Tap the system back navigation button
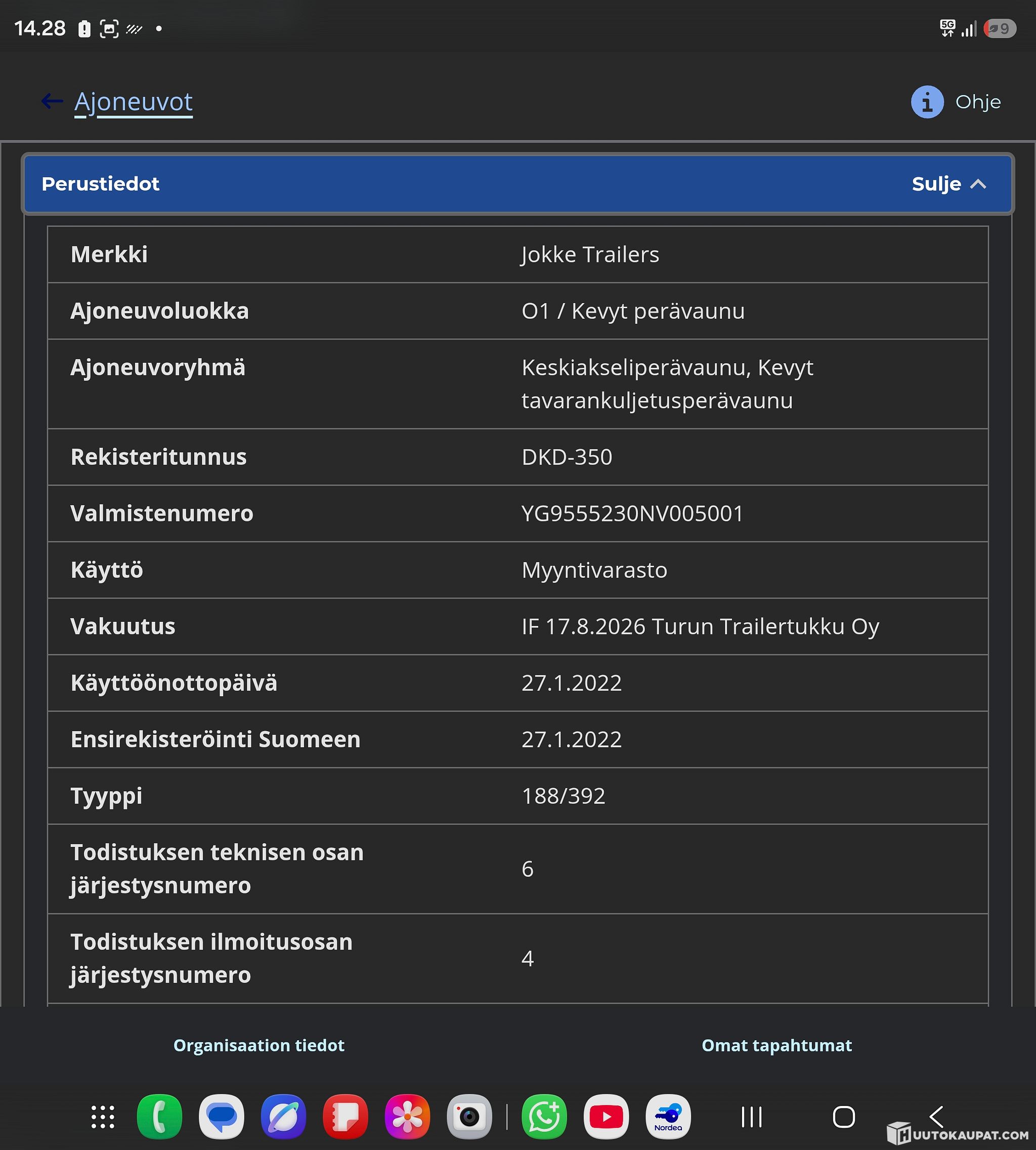Image resolution: width=1036 pixels, height=1150 pixels. tap(936, 1117)
